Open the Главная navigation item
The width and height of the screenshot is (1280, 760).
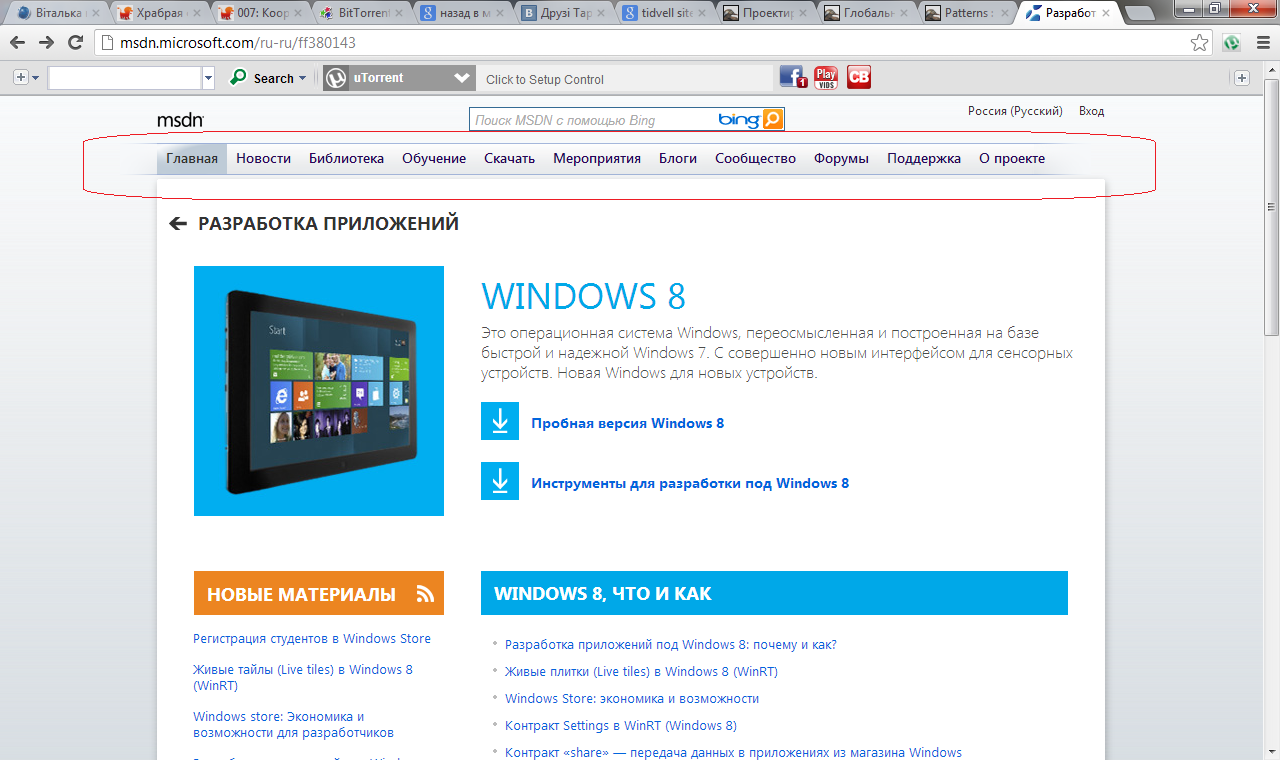tap(192, 158)
